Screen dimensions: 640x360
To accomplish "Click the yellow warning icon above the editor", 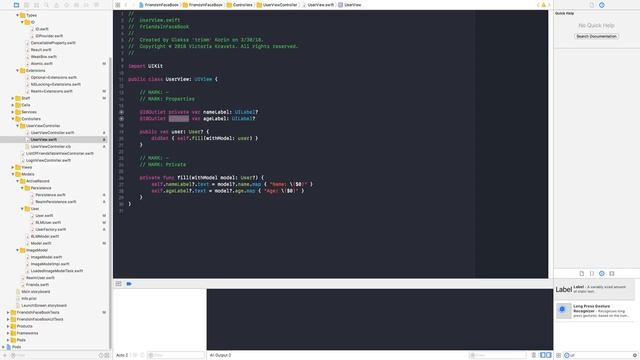I will [x=543, y=5].
